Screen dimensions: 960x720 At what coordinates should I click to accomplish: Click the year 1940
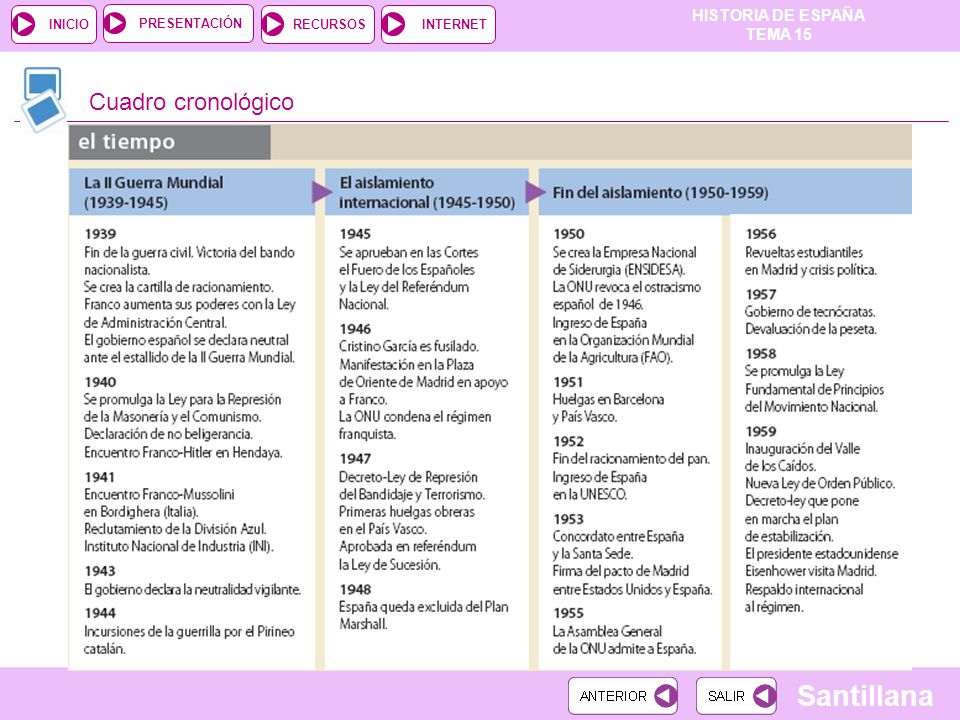[x=100, y=382]
